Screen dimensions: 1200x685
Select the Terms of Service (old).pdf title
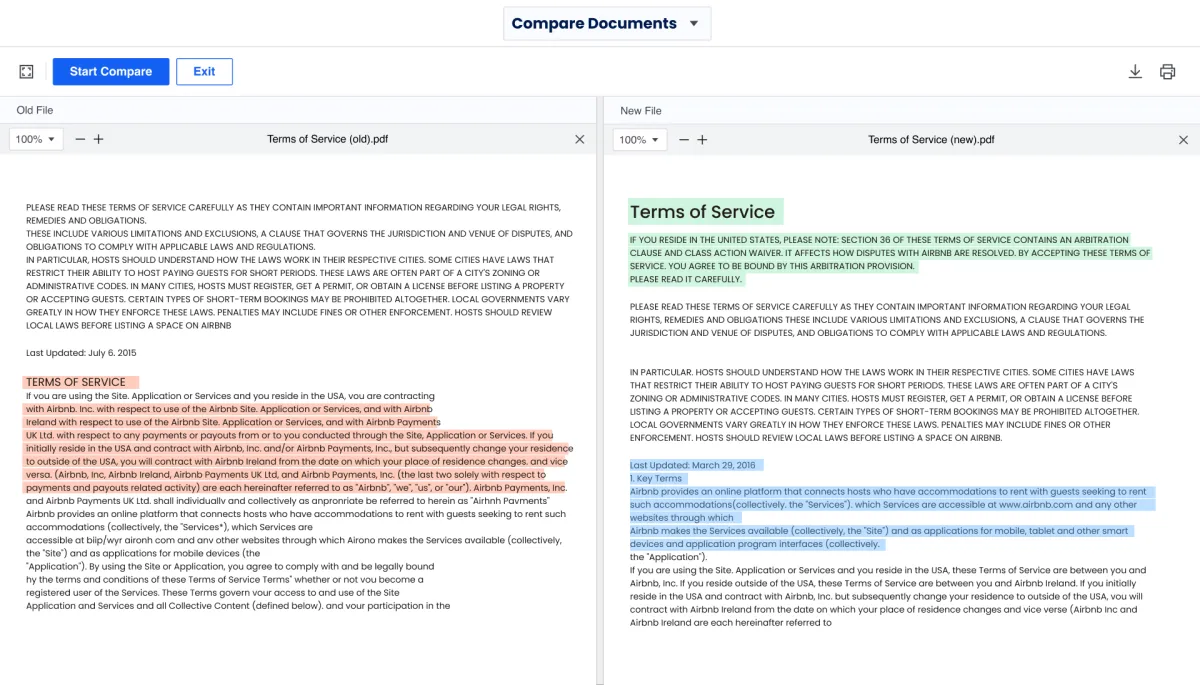point(327,139)
